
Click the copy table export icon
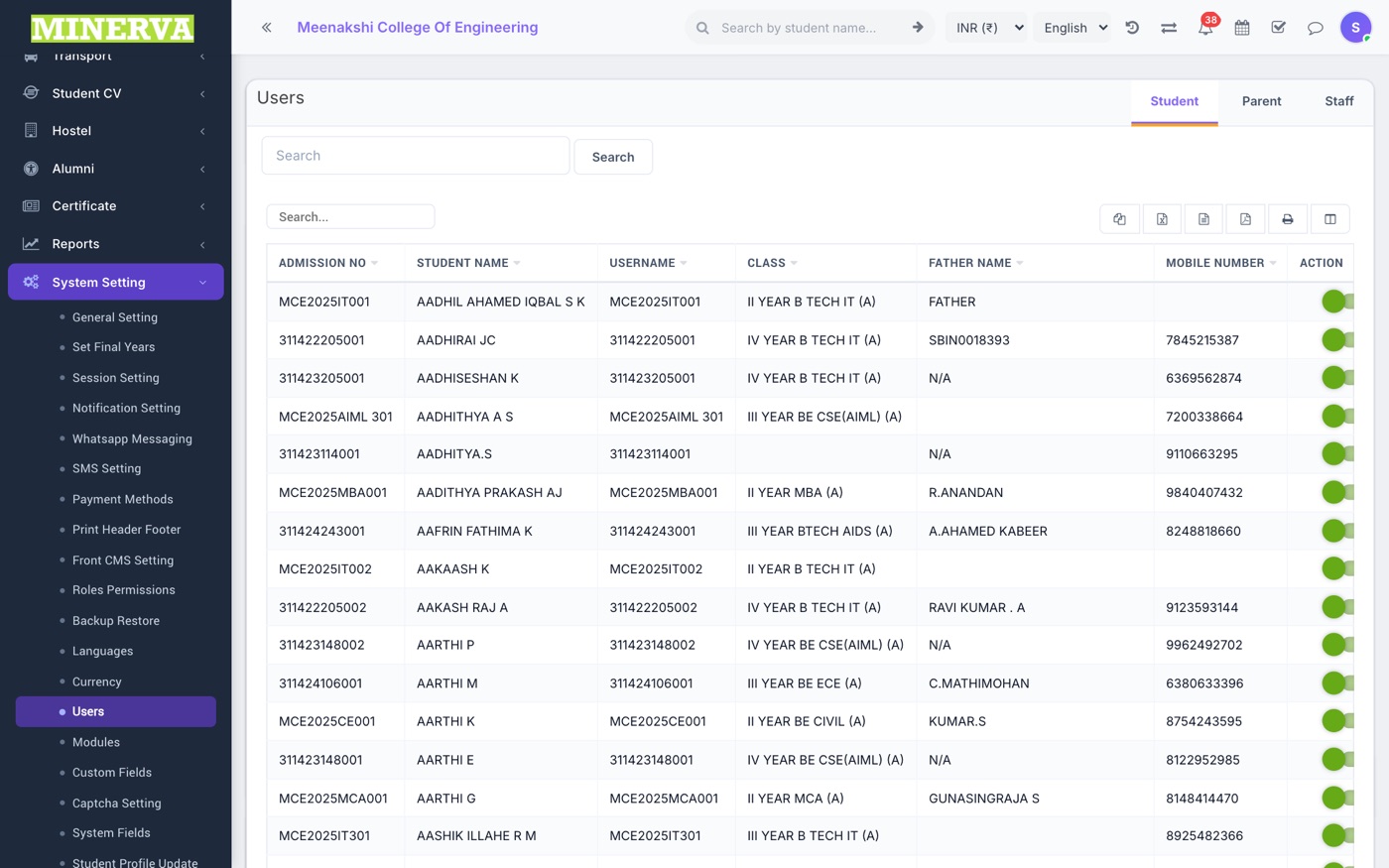pos(1119,219)
